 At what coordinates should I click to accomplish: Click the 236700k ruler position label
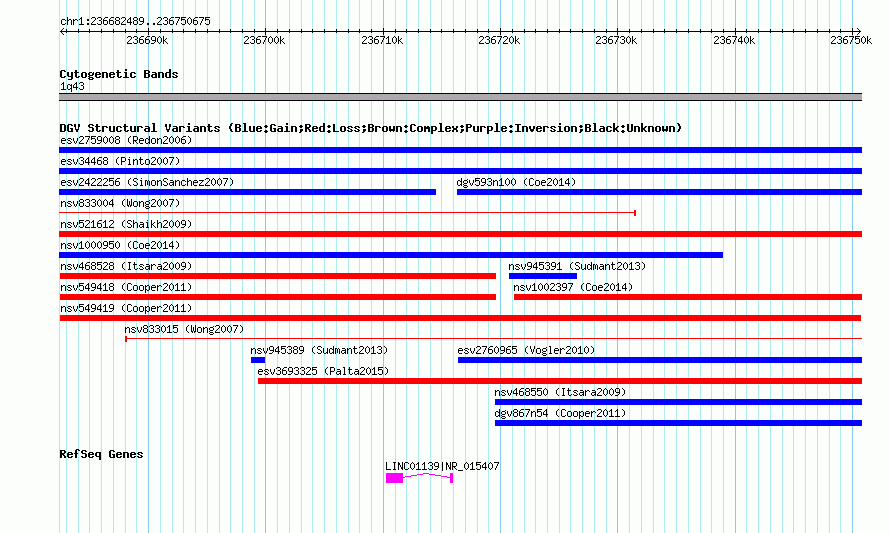click(x=264, y=40)
